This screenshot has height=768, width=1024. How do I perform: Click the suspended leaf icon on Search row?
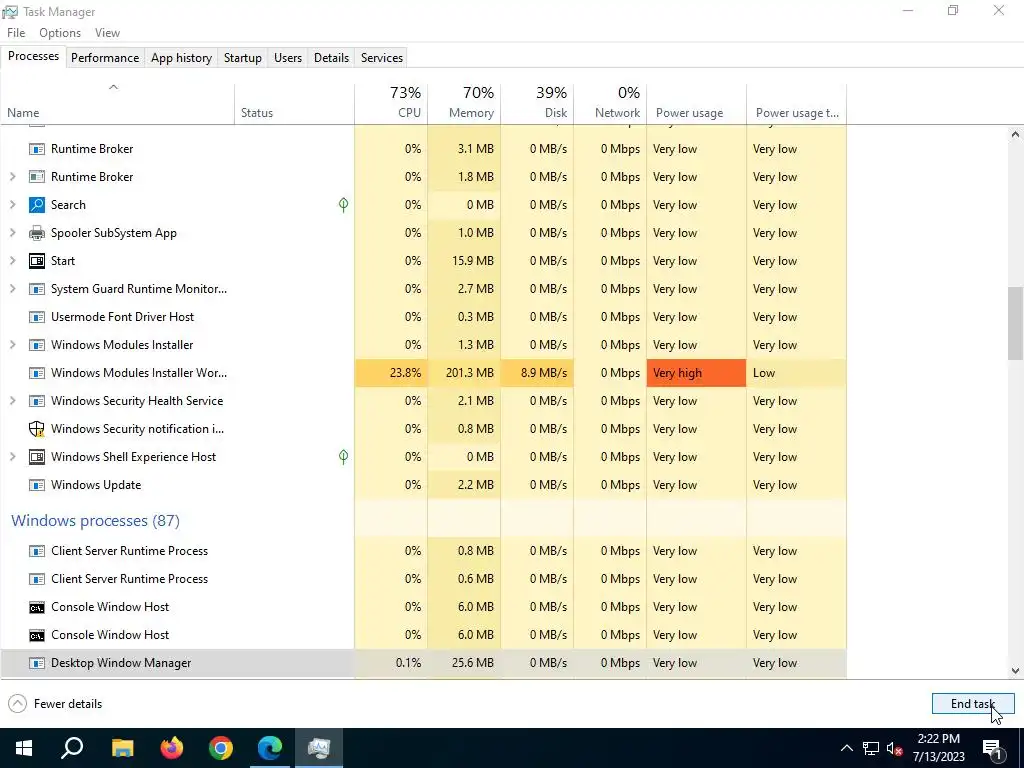[344, 205]
